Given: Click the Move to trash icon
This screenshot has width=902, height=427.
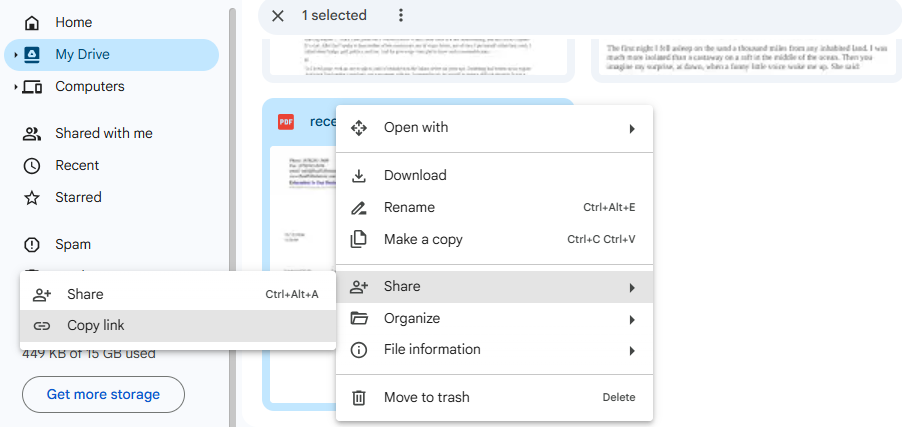Looking at the screenshot, I should tap(358, 397).
